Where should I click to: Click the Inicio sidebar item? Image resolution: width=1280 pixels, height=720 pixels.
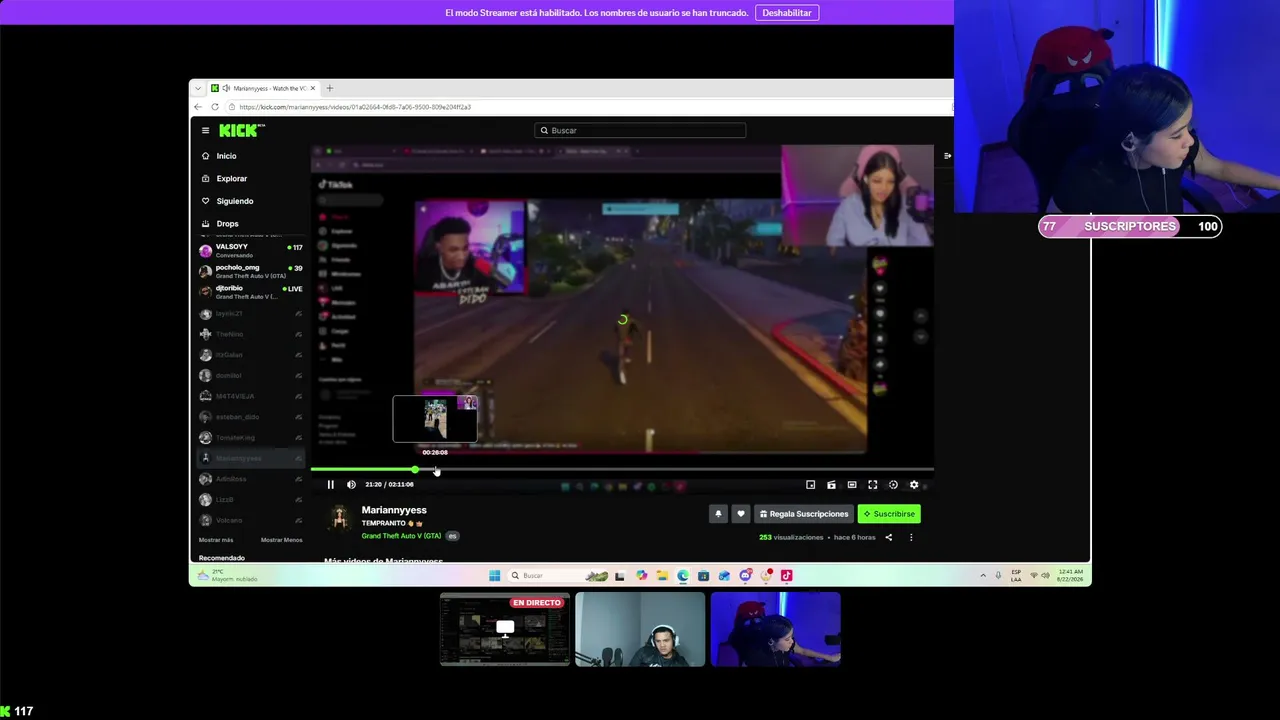[220, 156]
